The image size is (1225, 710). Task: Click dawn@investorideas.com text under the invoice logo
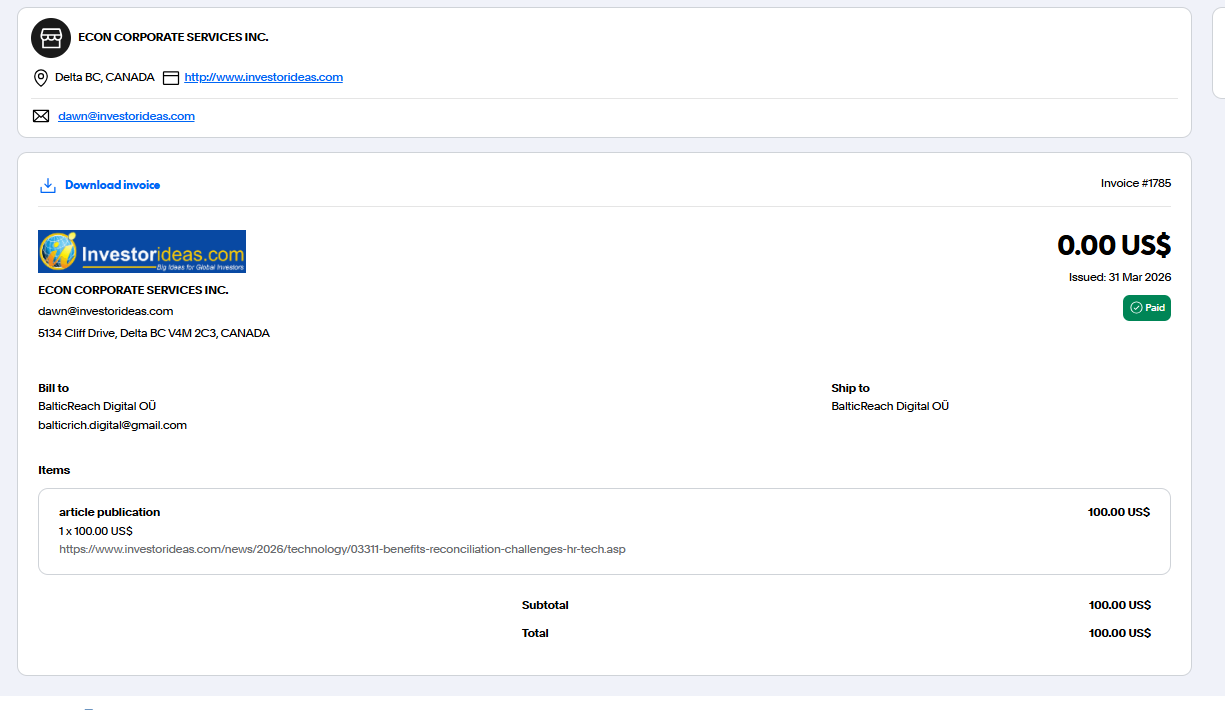click(x=106, y=311)
